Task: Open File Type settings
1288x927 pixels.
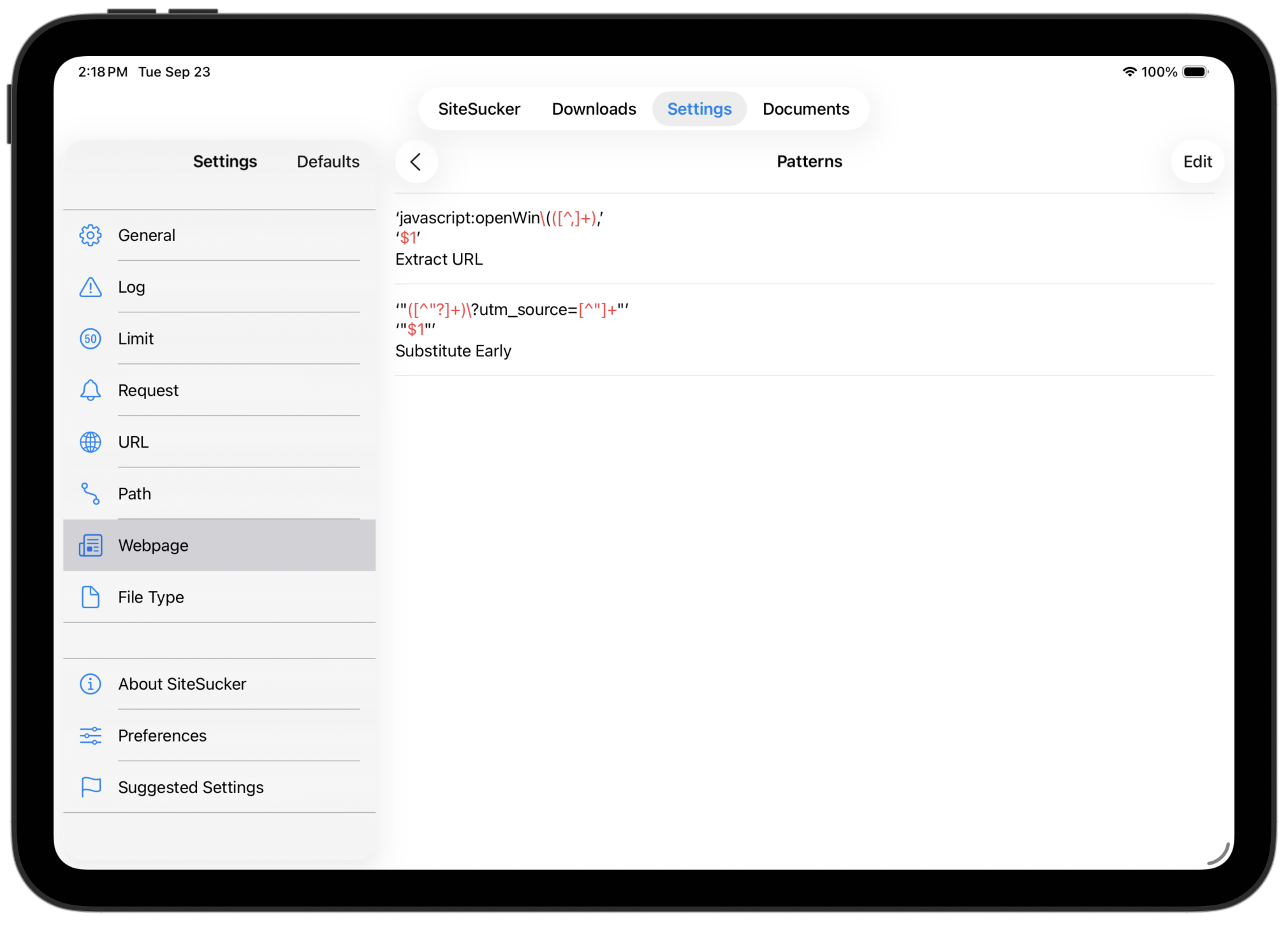Action: pos(219,597)
